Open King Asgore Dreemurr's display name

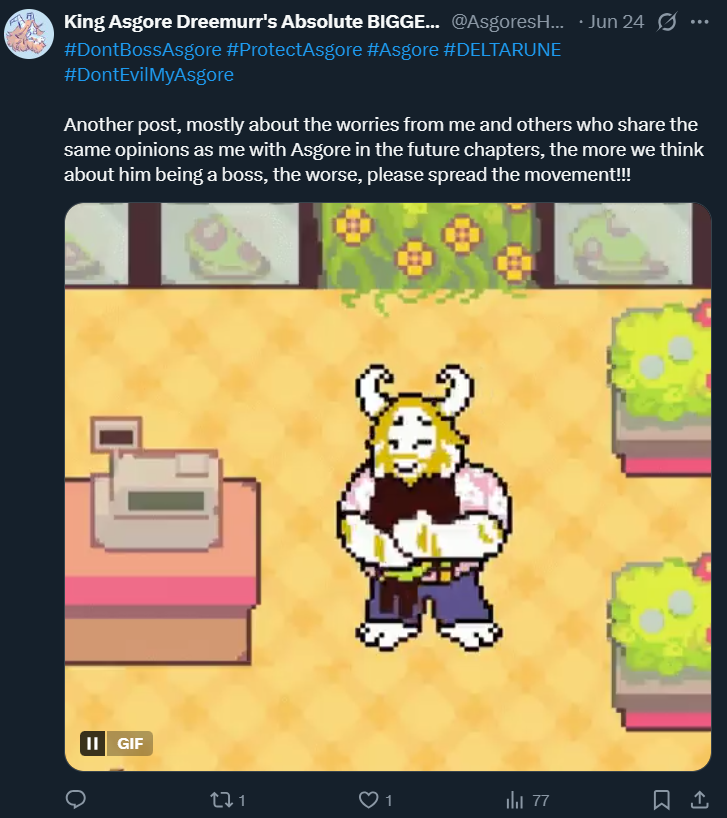[x=251, y=22]
